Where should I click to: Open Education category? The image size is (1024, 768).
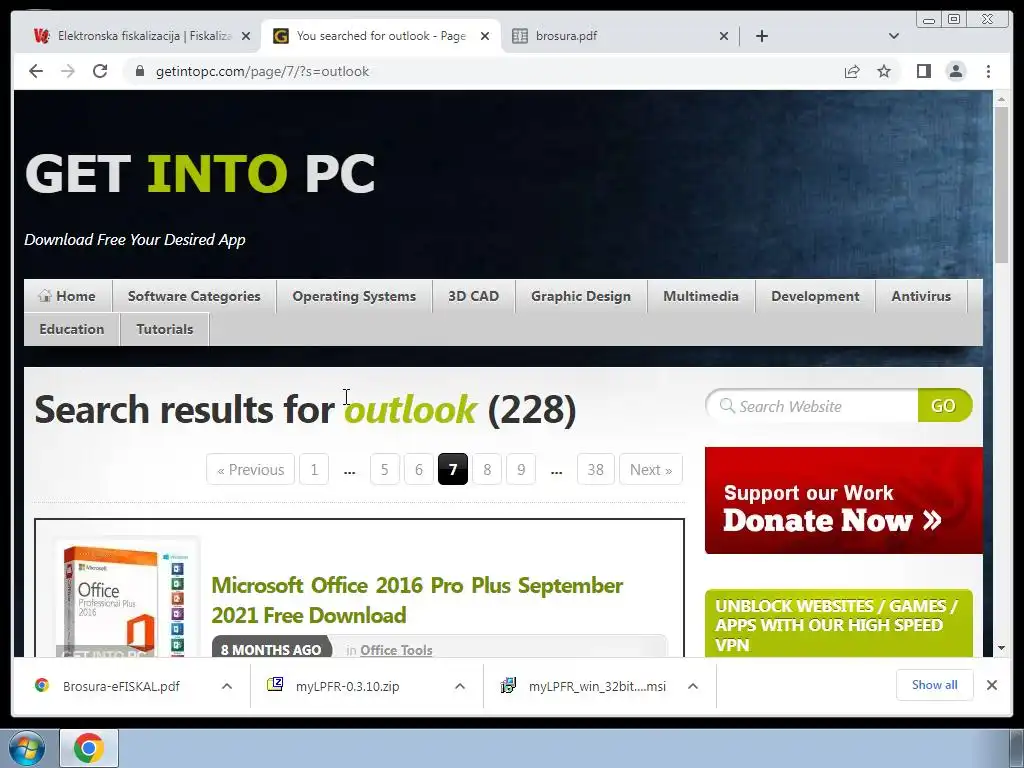[x=72, y=329]
